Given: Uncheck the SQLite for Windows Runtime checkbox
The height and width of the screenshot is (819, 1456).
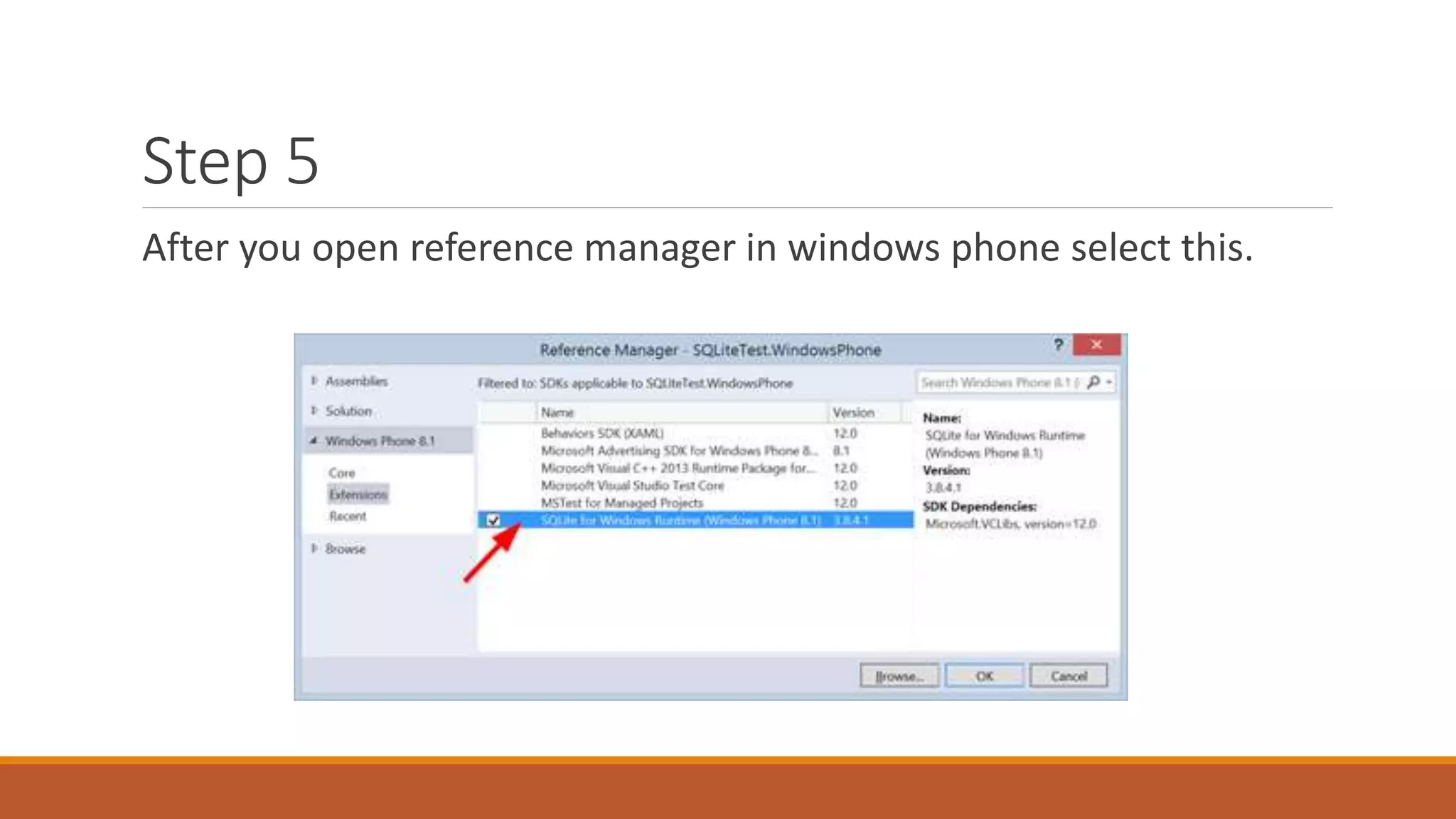Looking at the screenshot, I should pyautogui.click(x=493, y=520).
